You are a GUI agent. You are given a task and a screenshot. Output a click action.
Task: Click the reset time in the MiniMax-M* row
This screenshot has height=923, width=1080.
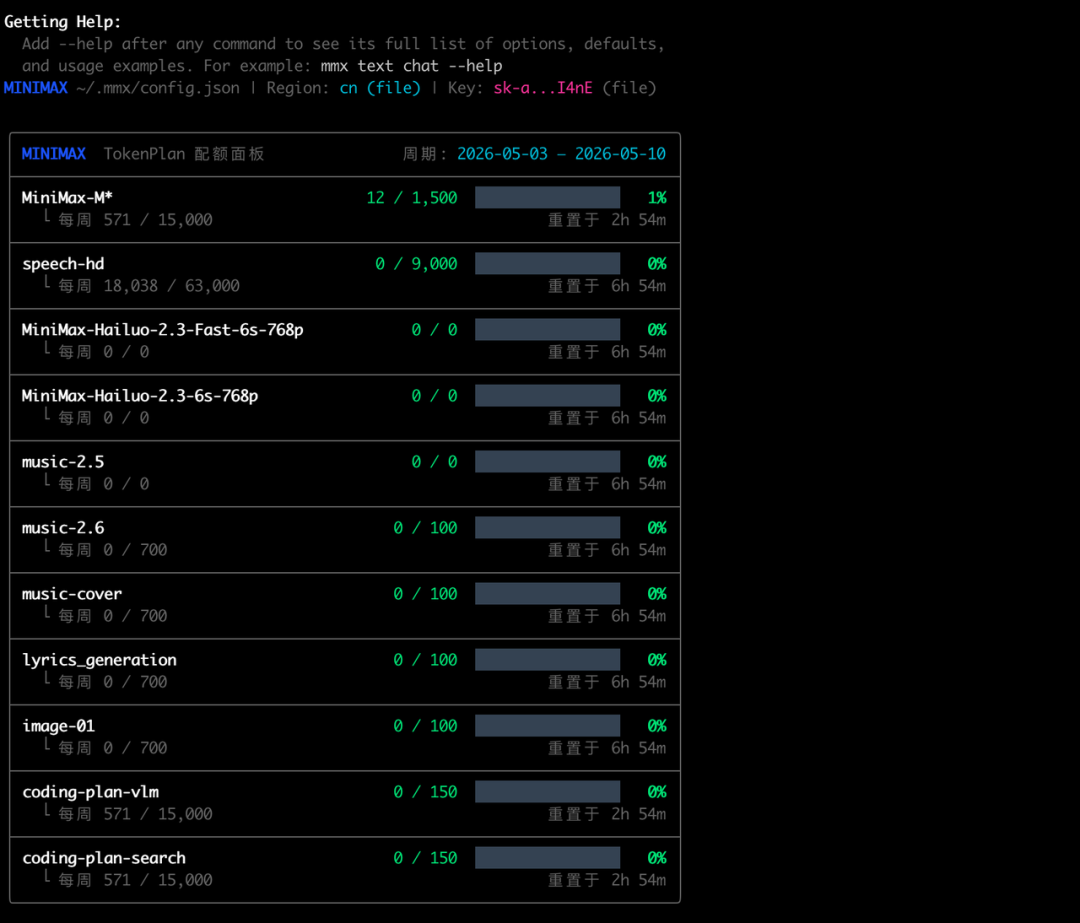(607, 220)
